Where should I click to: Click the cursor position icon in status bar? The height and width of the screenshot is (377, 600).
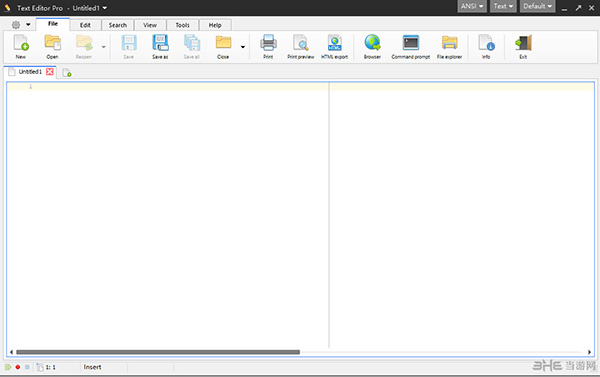pyautogui.click(x=40, y=367)
